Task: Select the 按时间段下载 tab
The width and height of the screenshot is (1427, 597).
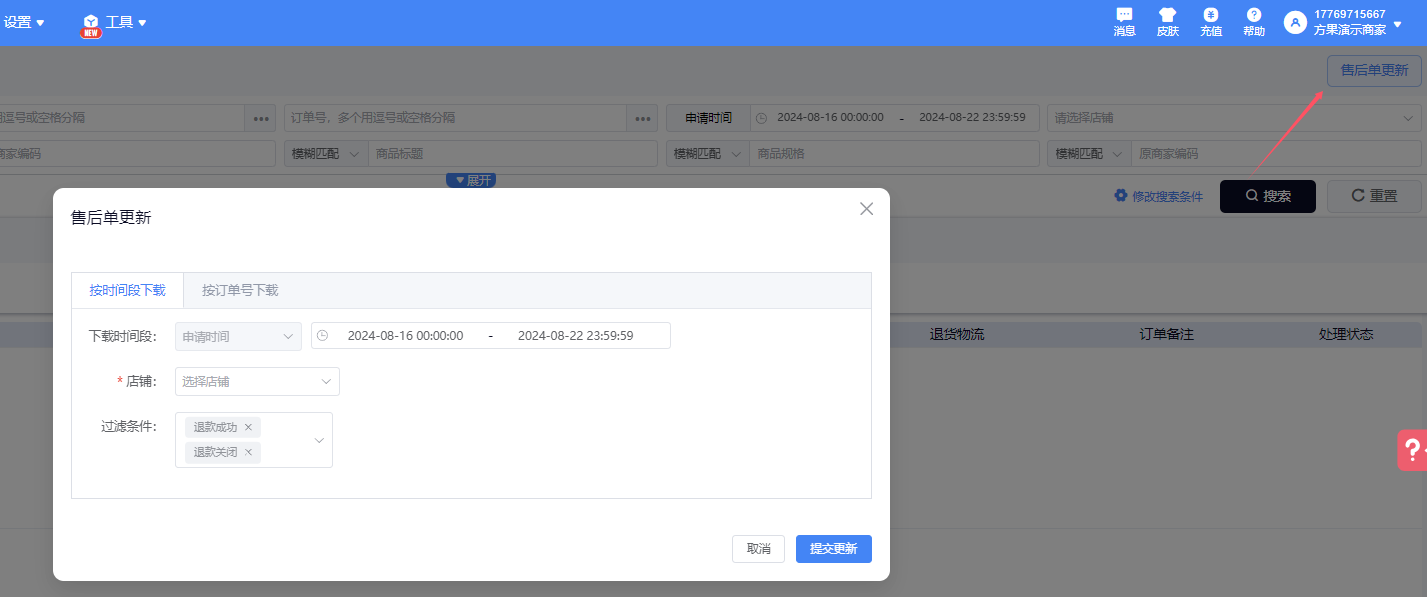Action: tap(127, 290)
